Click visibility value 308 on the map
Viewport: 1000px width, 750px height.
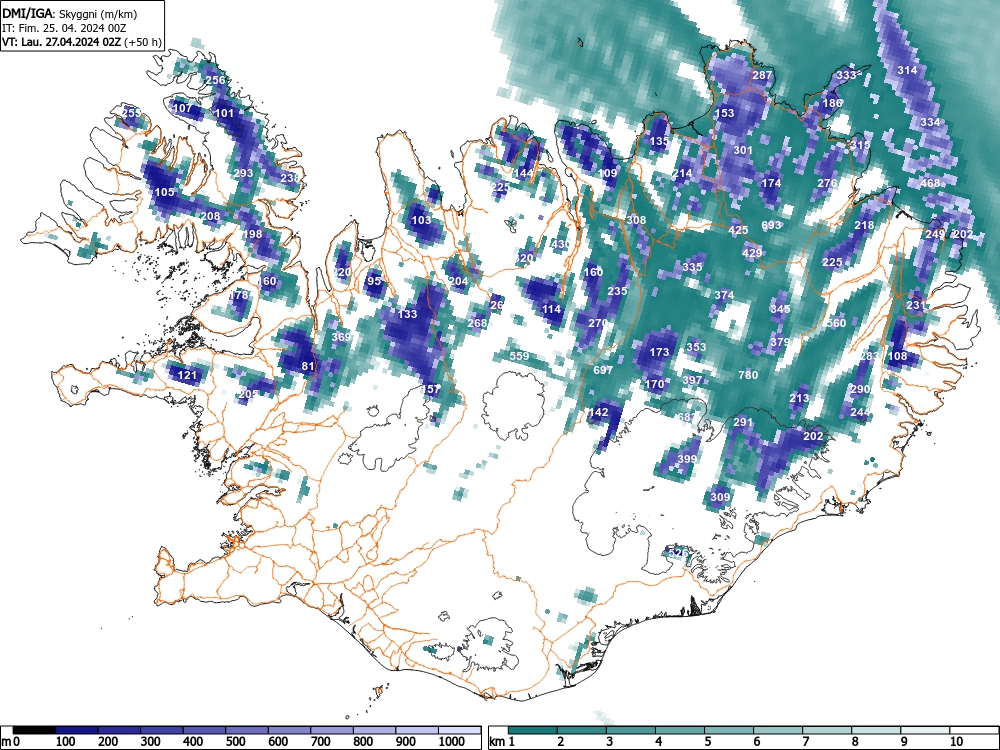[636, 219]
